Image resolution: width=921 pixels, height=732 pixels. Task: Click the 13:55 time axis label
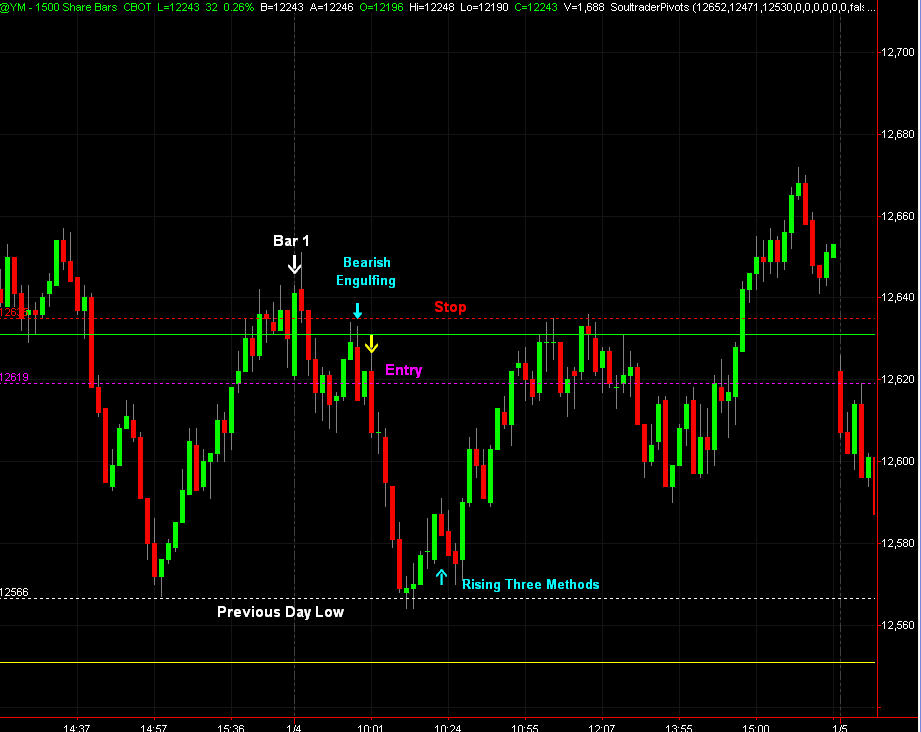point(678,728)
